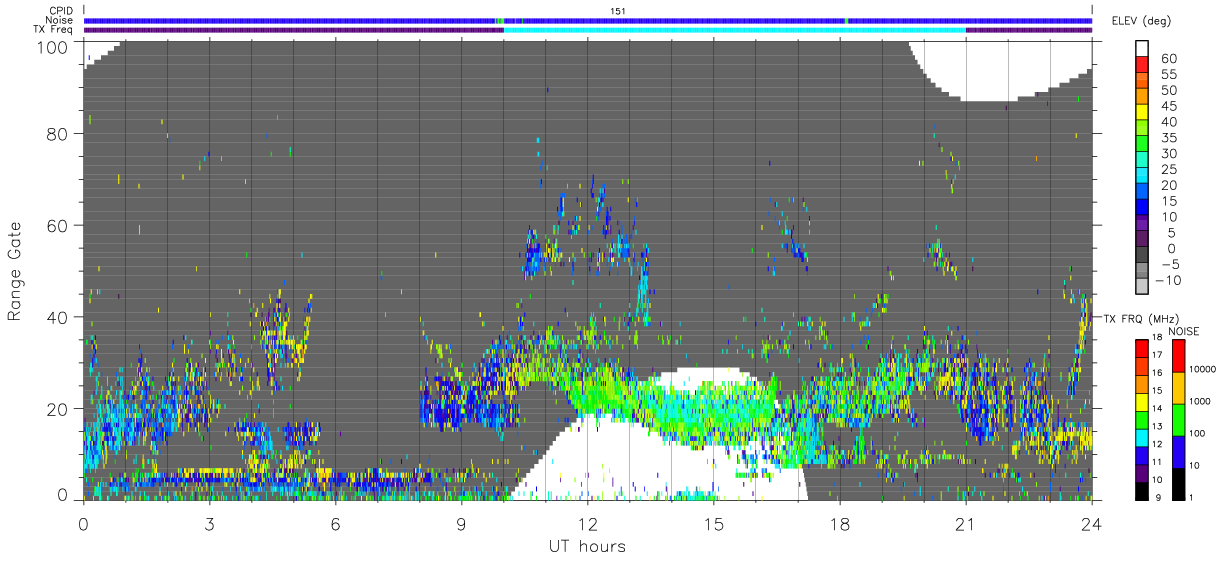Click the 9 tick on UT hours axis
Screen dimensions: 1228x567
tap(462, 524)
